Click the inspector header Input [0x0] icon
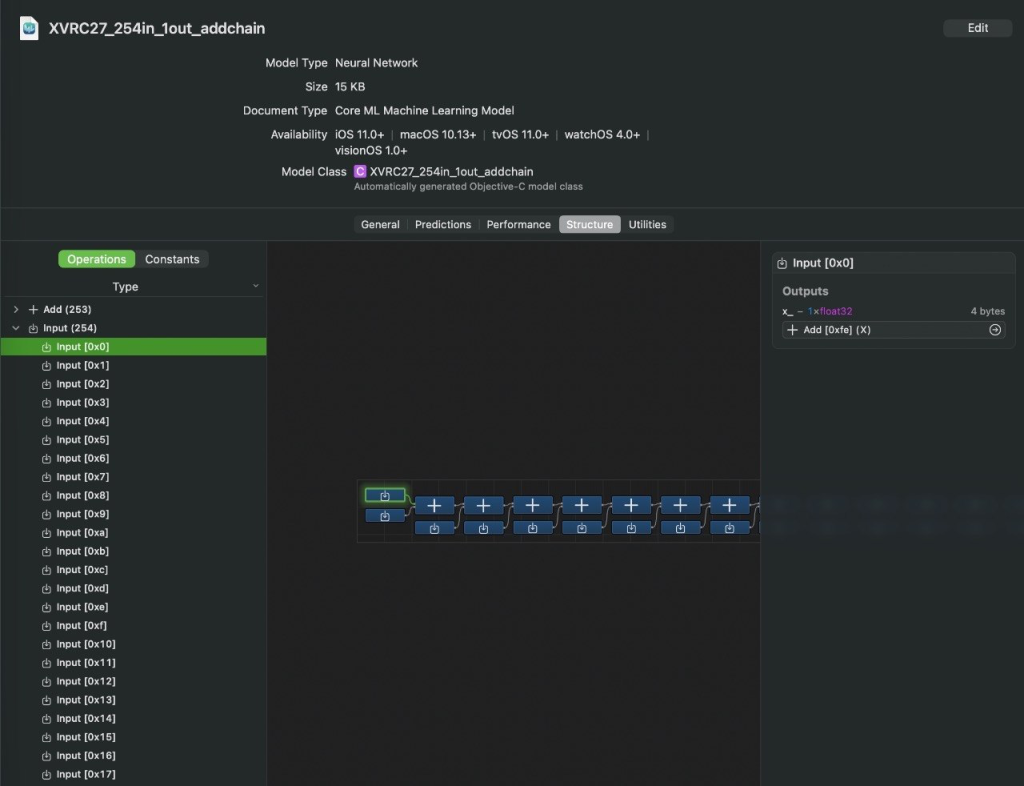Image resolution: width=1024 pixels, height=786 pixels. (782, 263)
